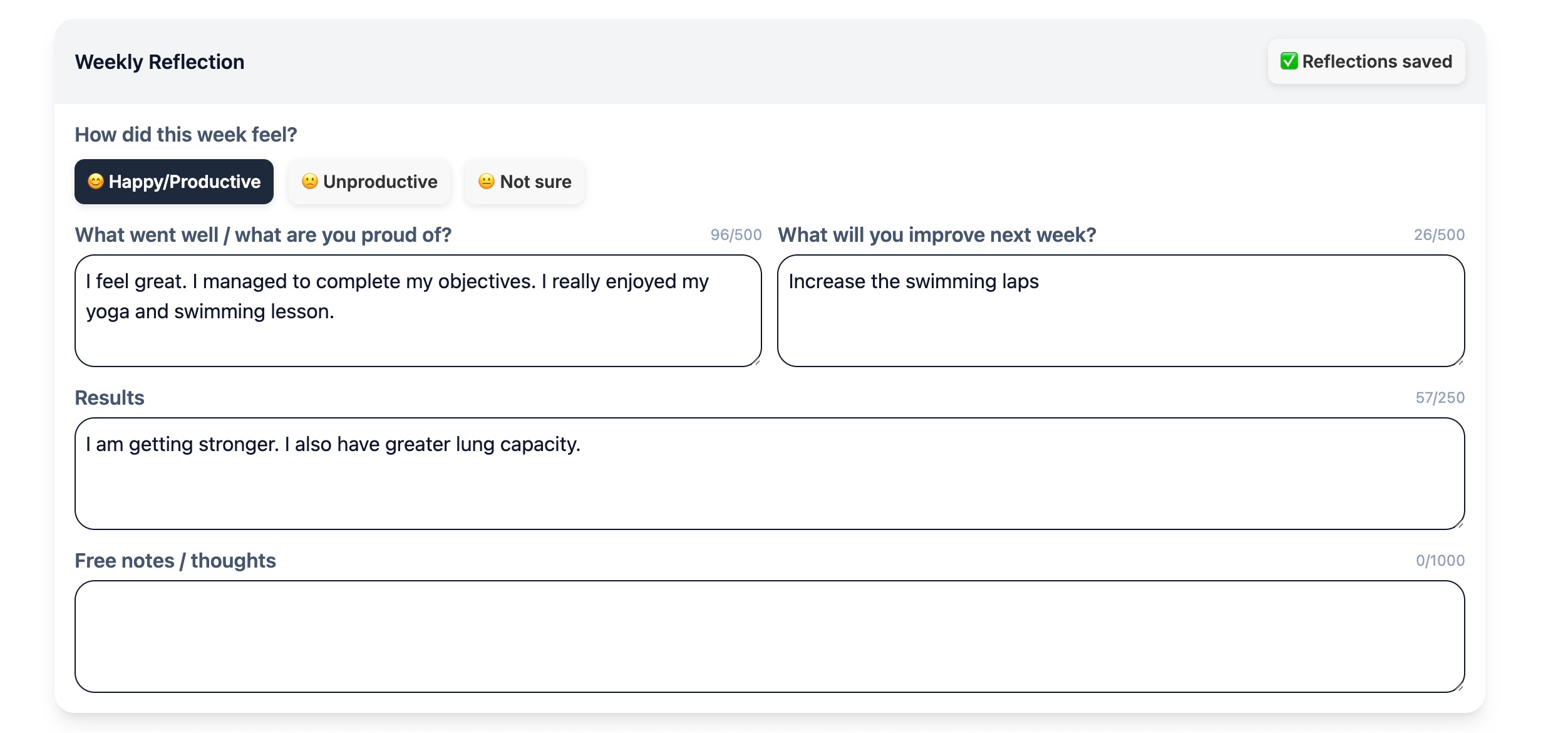Screen dimensions: 1568x733
Task: Click the 0/1000 character counter
Action: pos(1440,561)
